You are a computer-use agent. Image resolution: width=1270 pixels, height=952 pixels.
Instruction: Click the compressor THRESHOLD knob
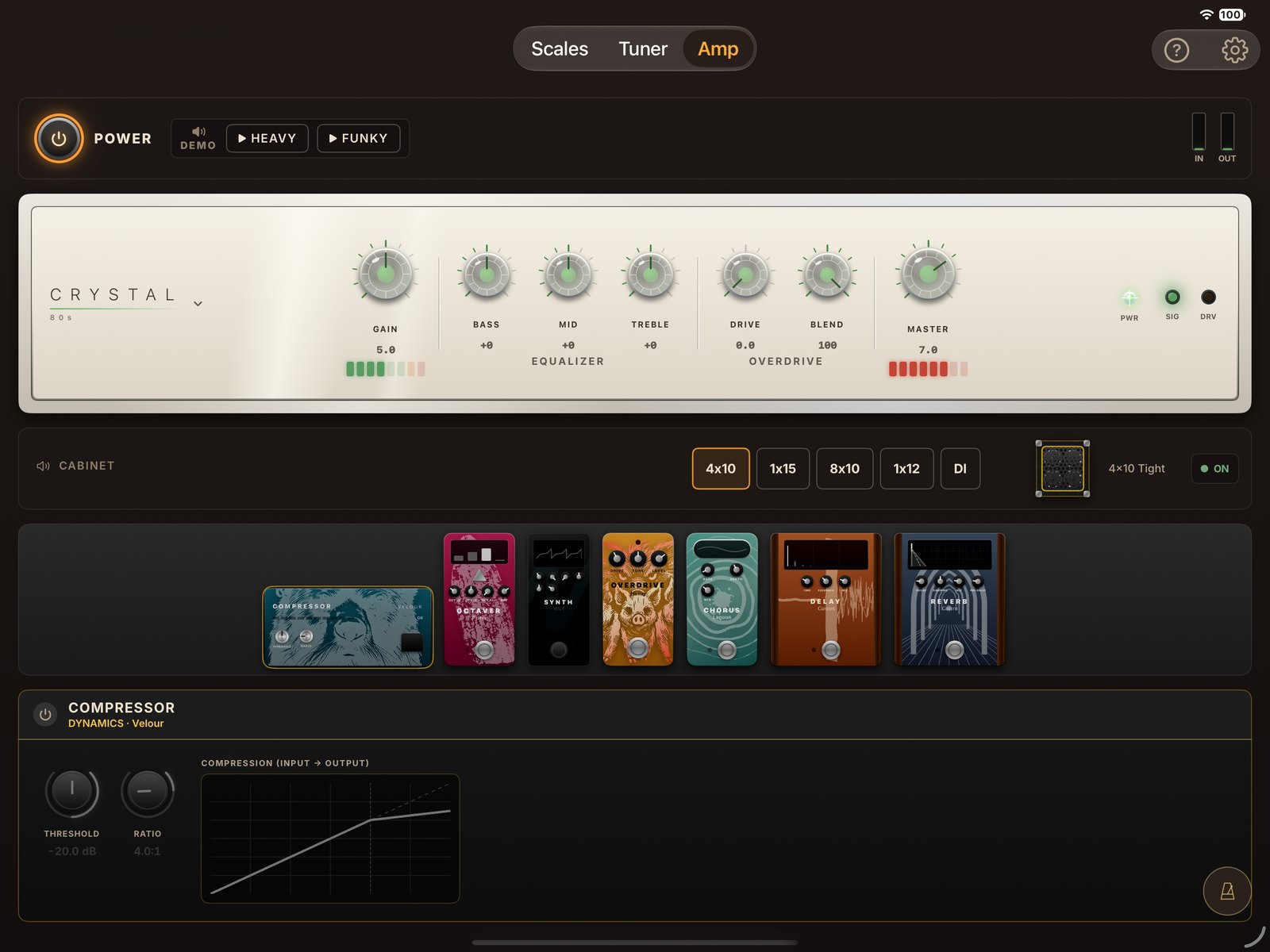coord(72,792)
